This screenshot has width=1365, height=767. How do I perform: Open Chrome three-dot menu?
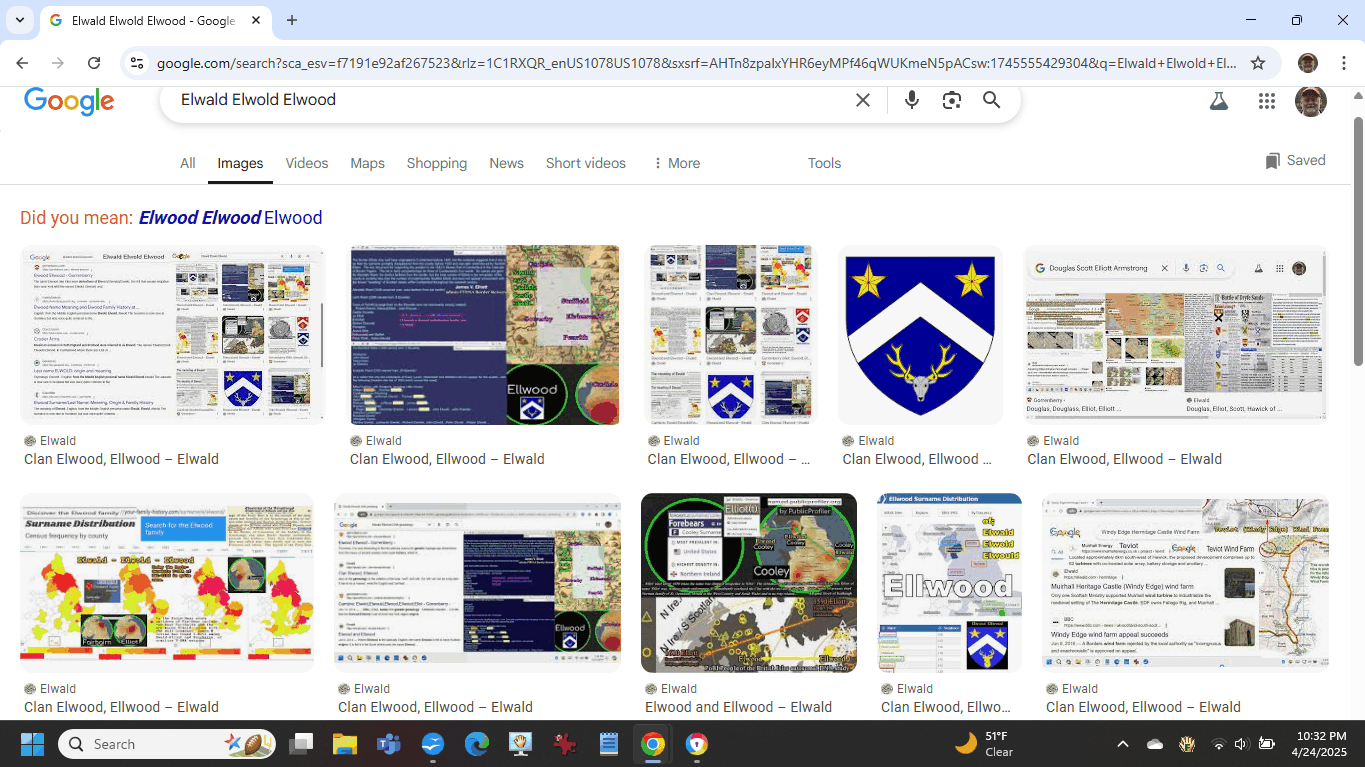click(x=1342, y=63)
